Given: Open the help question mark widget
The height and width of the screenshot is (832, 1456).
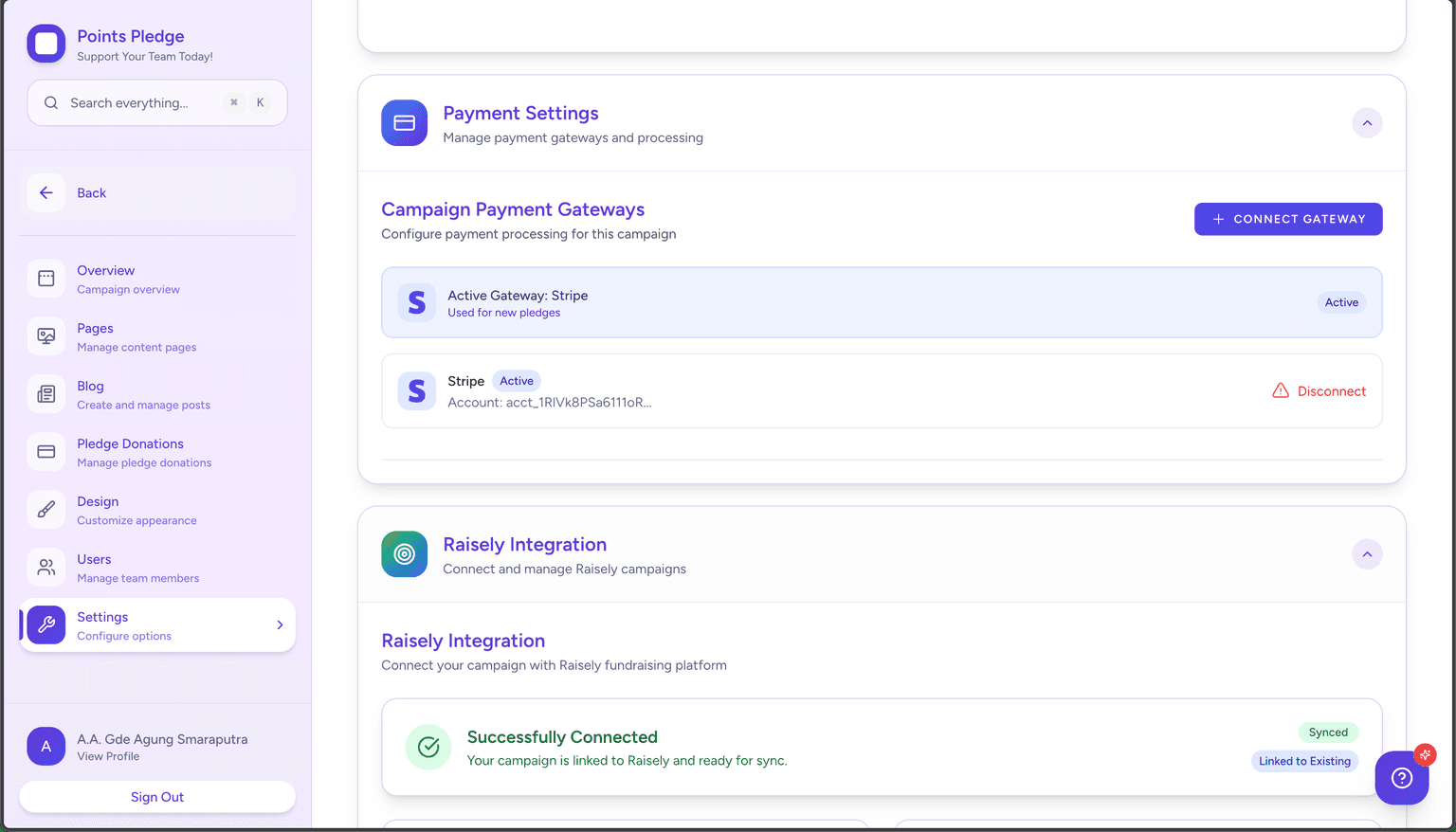Looking at the screenshot, I should 1401,778.
